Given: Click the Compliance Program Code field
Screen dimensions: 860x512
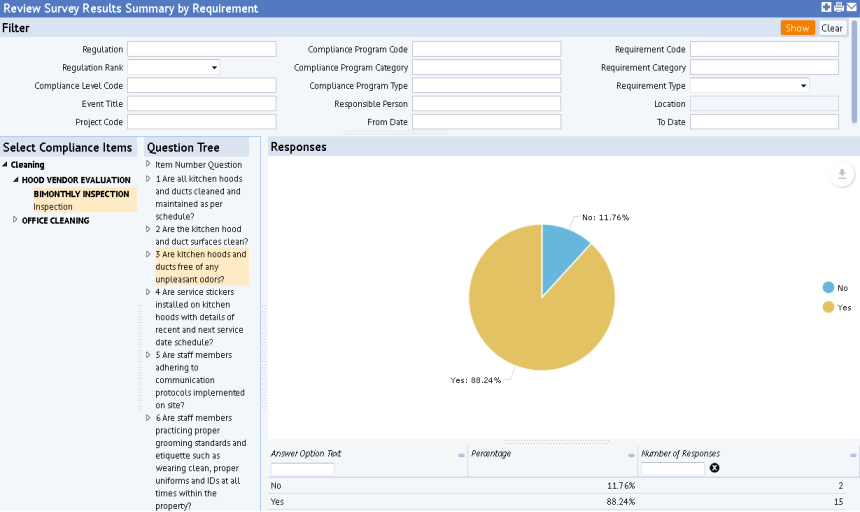Looking at the screenshot, I should click(x=486, y=49).
